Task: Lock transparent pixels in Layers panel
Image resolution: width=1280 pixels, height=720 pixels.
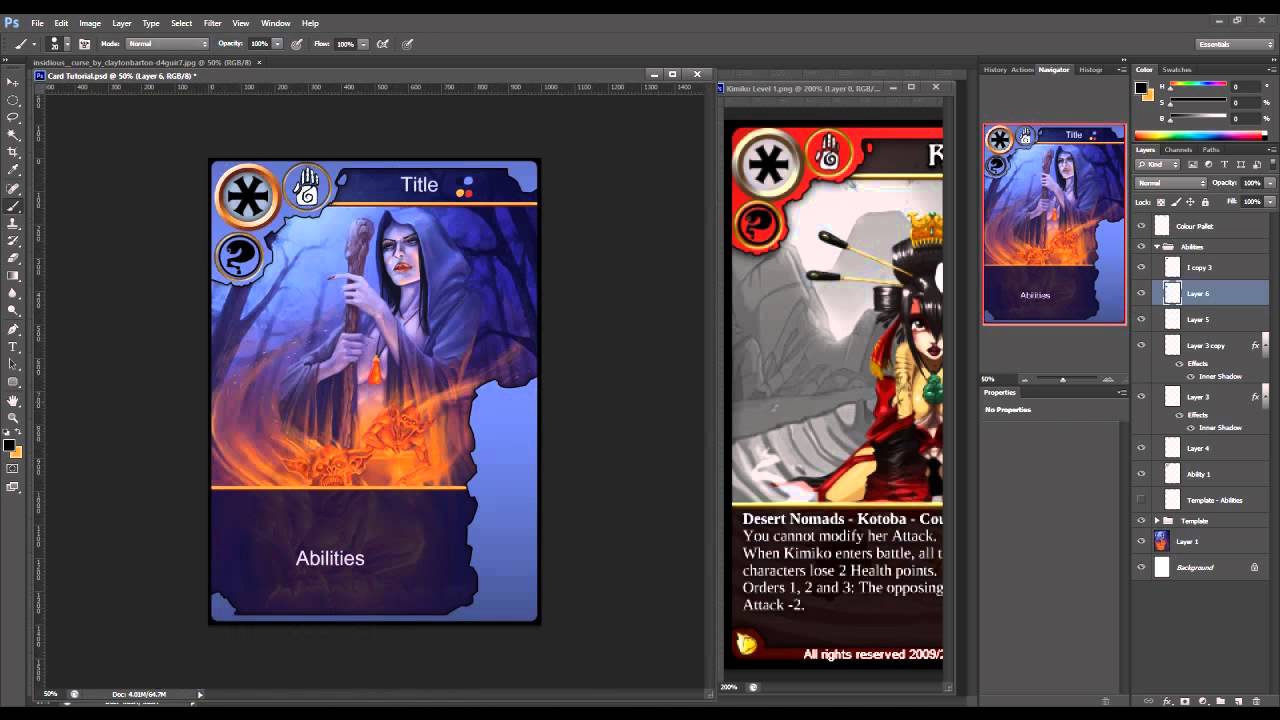Action: pyautogui.click(x=1163, y=202)
